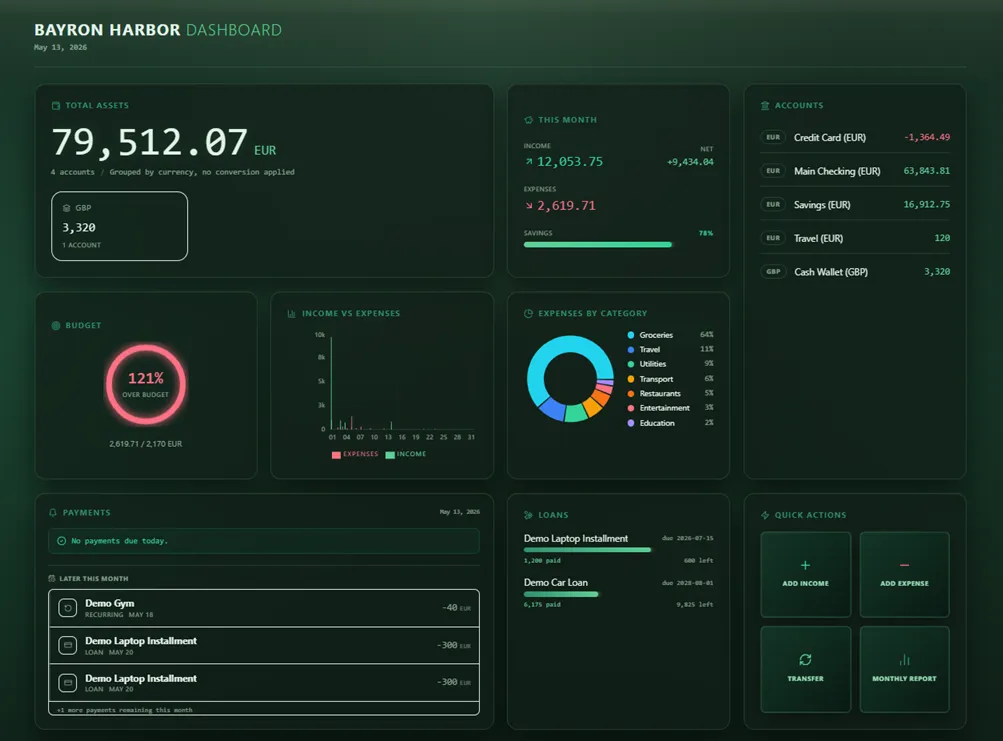Open the Credit Card (EUR) account

[x=855, y=138]
